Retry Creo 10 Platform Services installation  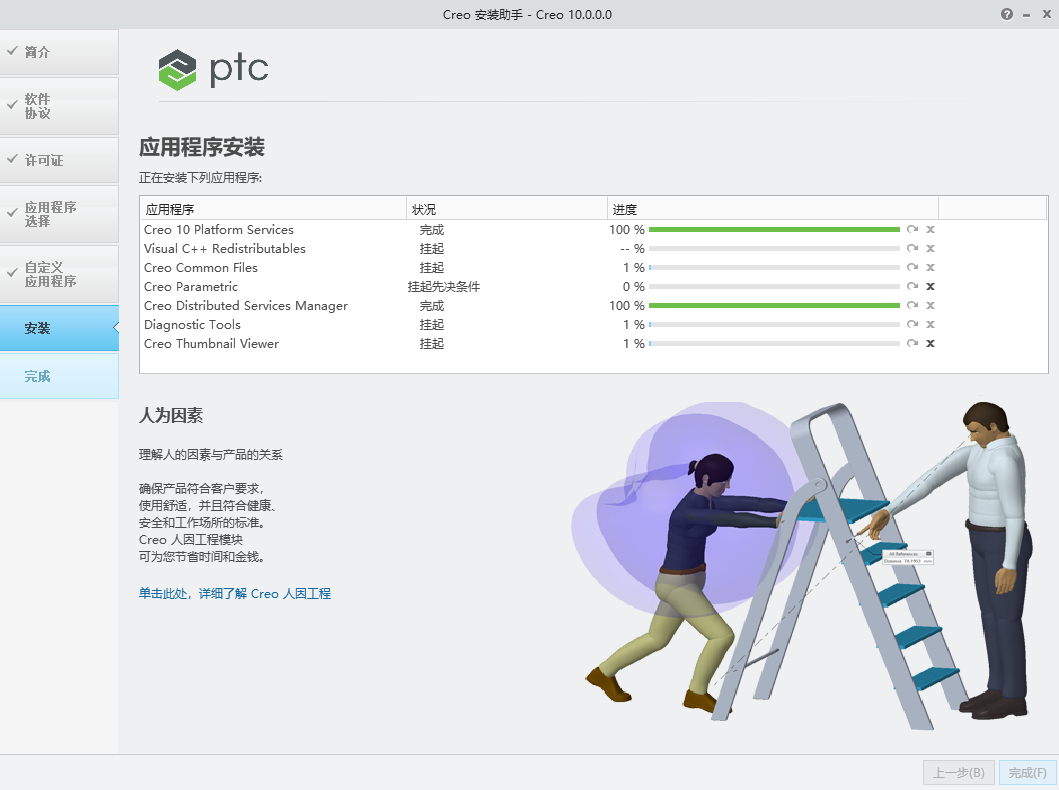(x=911, y=229)
